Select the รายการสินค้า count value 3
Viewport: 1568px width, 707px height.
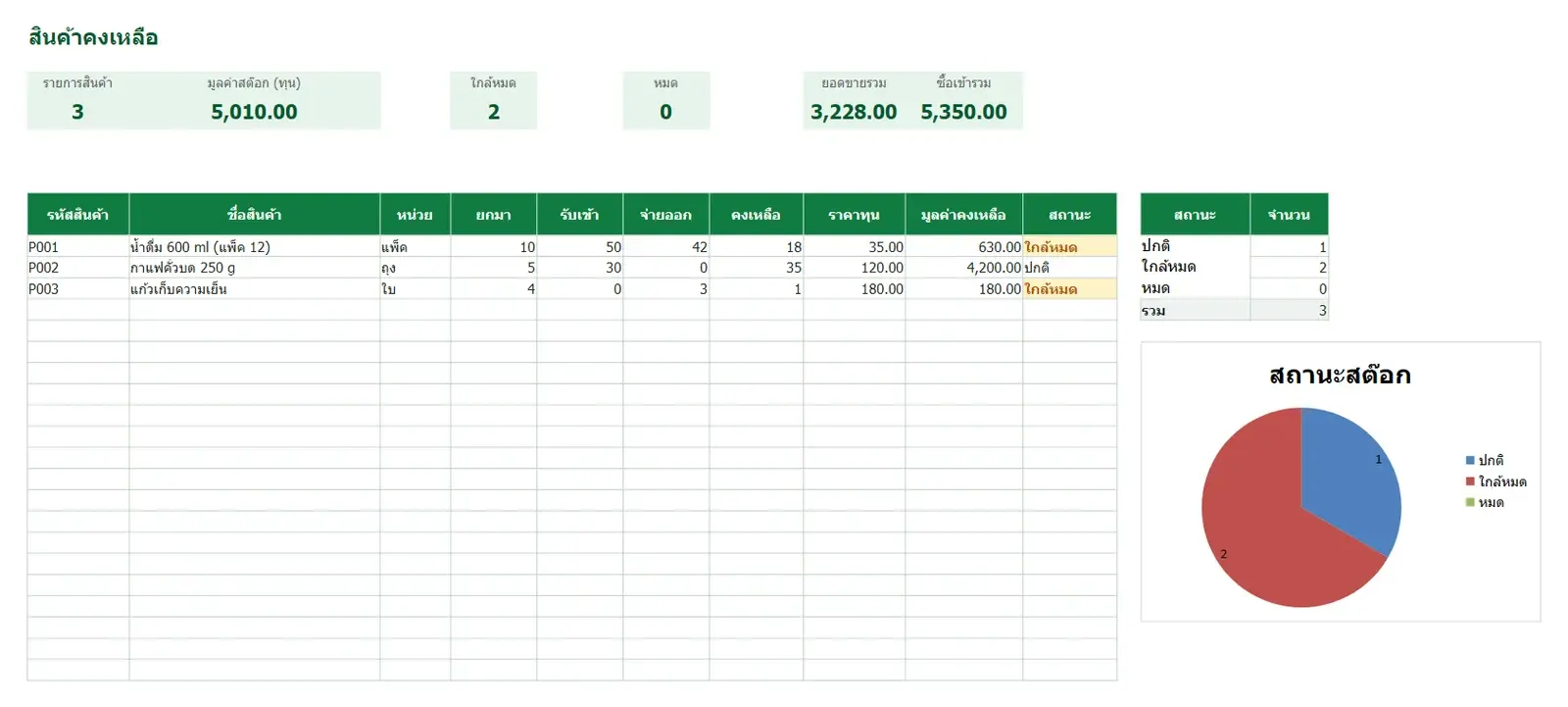[x=77, y=112]
